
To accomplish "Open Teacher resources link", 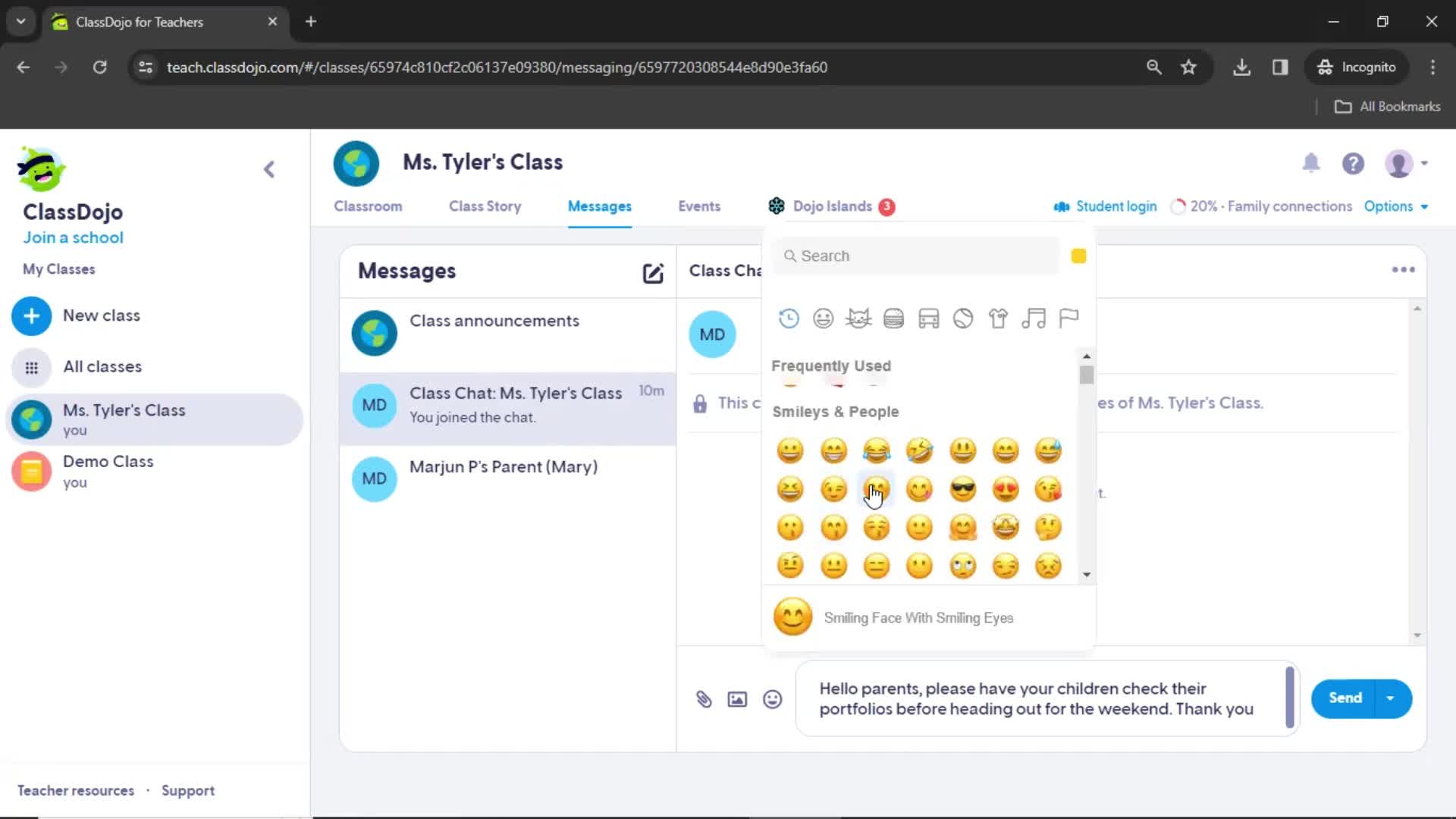I will [76, 791].
